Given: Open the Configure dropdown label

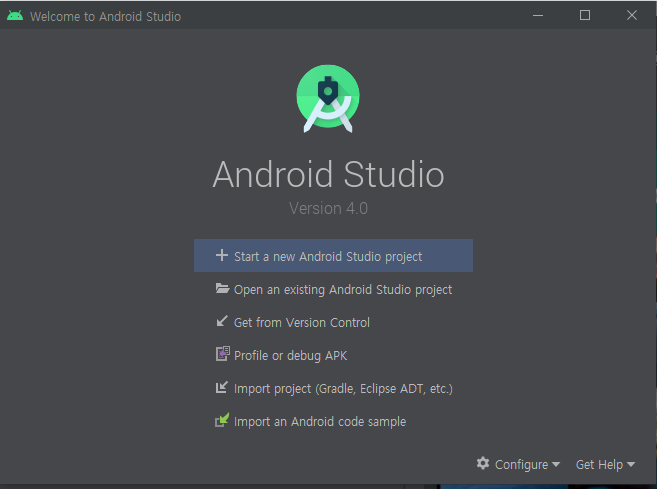Looking at the screenshot, I should [521, 464].
